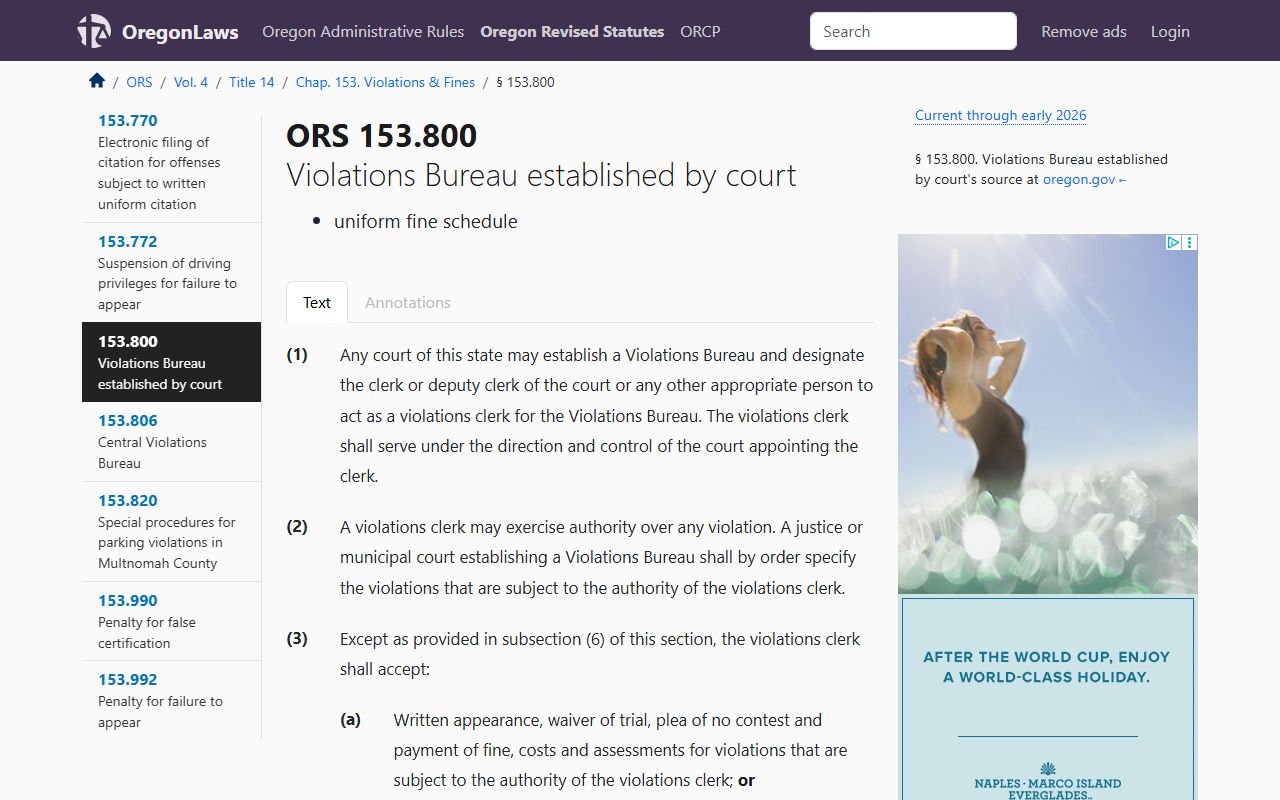Click the subsection (1) marker
This screenshot has height=800, width=1280.
[x=297, y=354]
